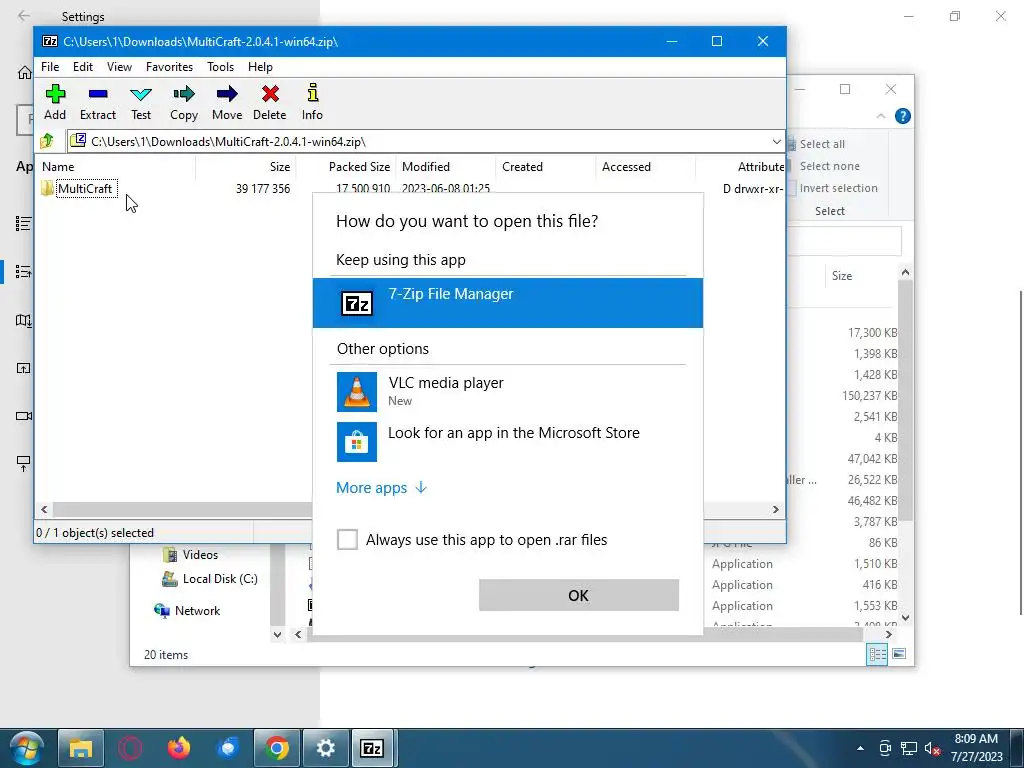The image size is (1024, 768).
Task: Collapse the Explorer ribbon chevron
Action: point(880,116)
